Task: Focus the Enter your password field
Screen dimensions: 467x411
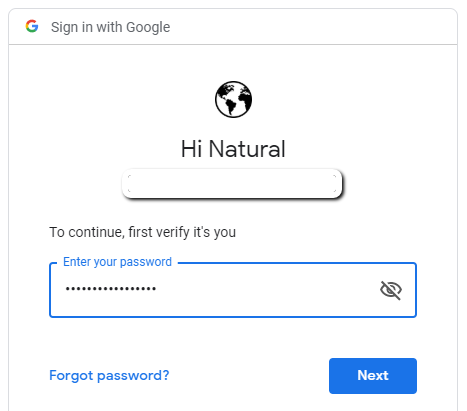Action: [x=233, y=290]
